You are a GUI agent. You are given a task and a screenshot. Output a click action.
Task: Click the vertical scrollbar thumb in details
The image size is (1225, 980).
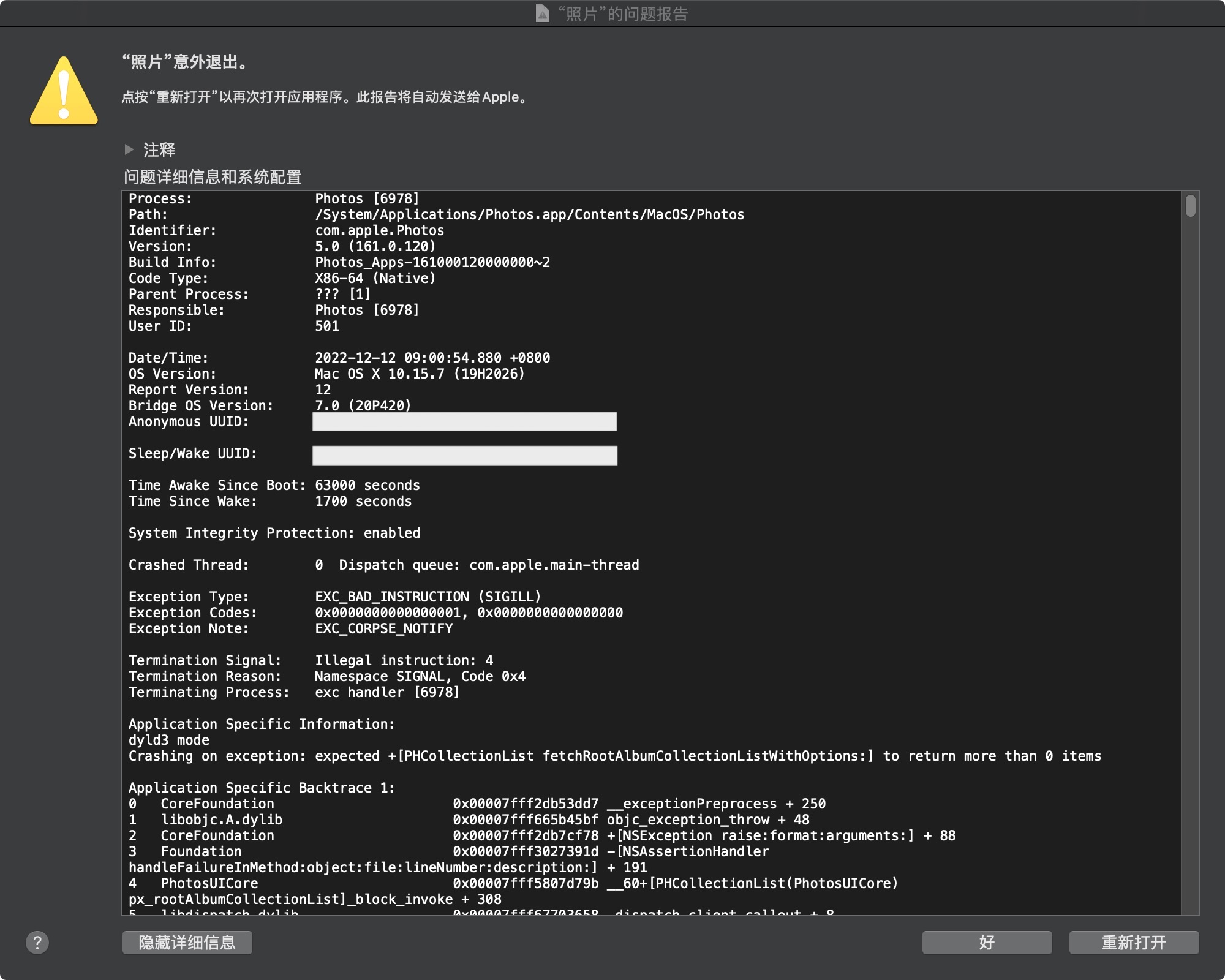(1190, 206)
